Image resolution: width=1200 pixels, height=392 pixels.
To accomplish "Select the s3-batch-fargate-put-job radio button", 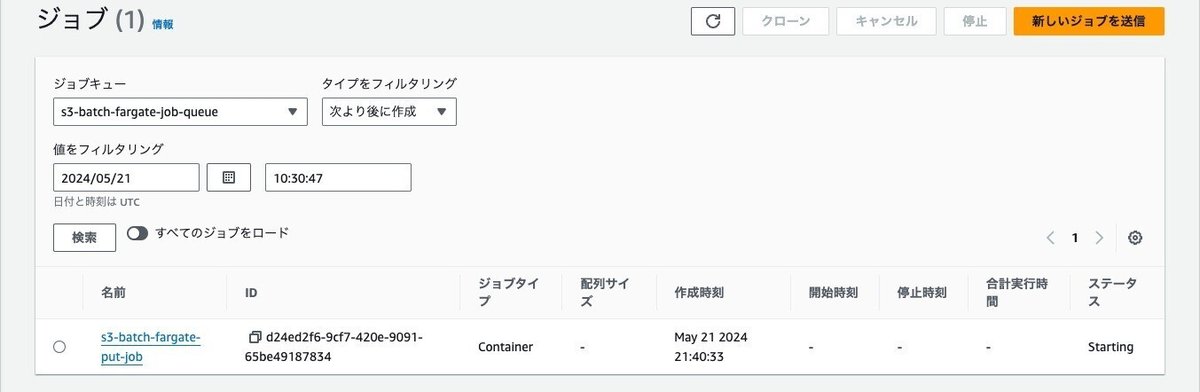I will tap(59, 347).
